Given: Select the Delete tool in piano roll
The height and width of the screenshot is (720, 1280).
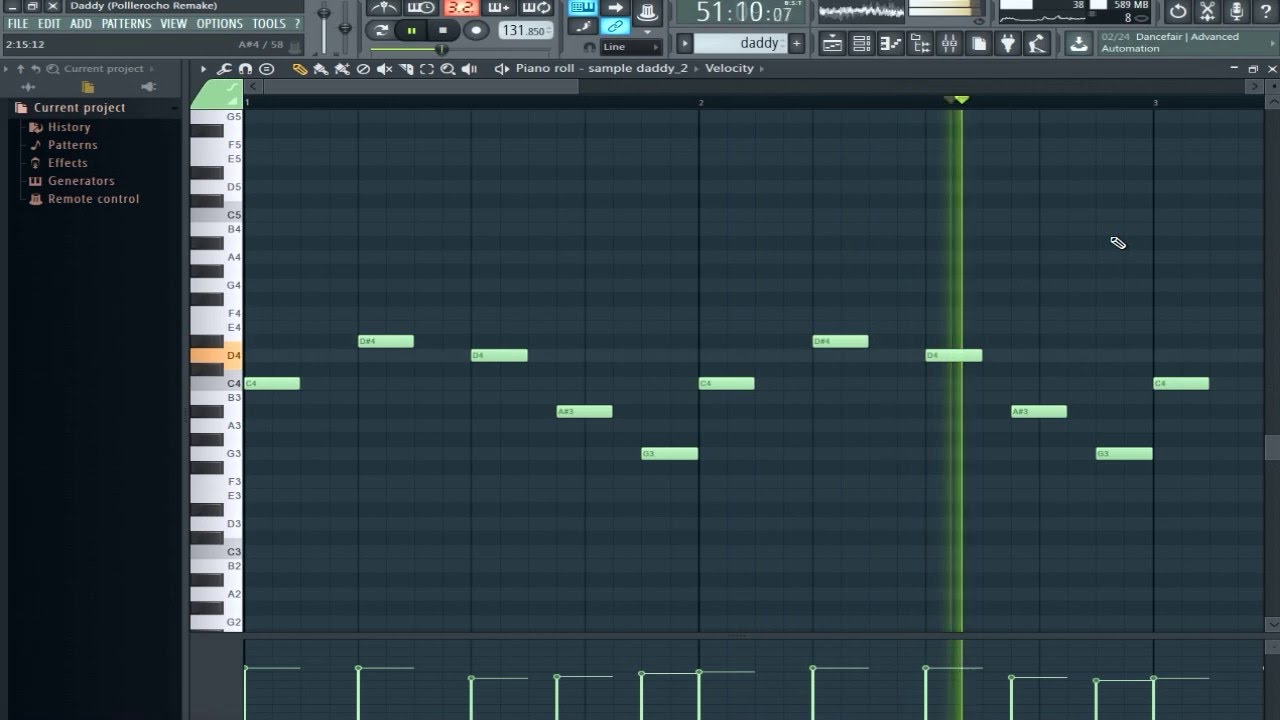Looking at the screenshot, I should (363, 69).
